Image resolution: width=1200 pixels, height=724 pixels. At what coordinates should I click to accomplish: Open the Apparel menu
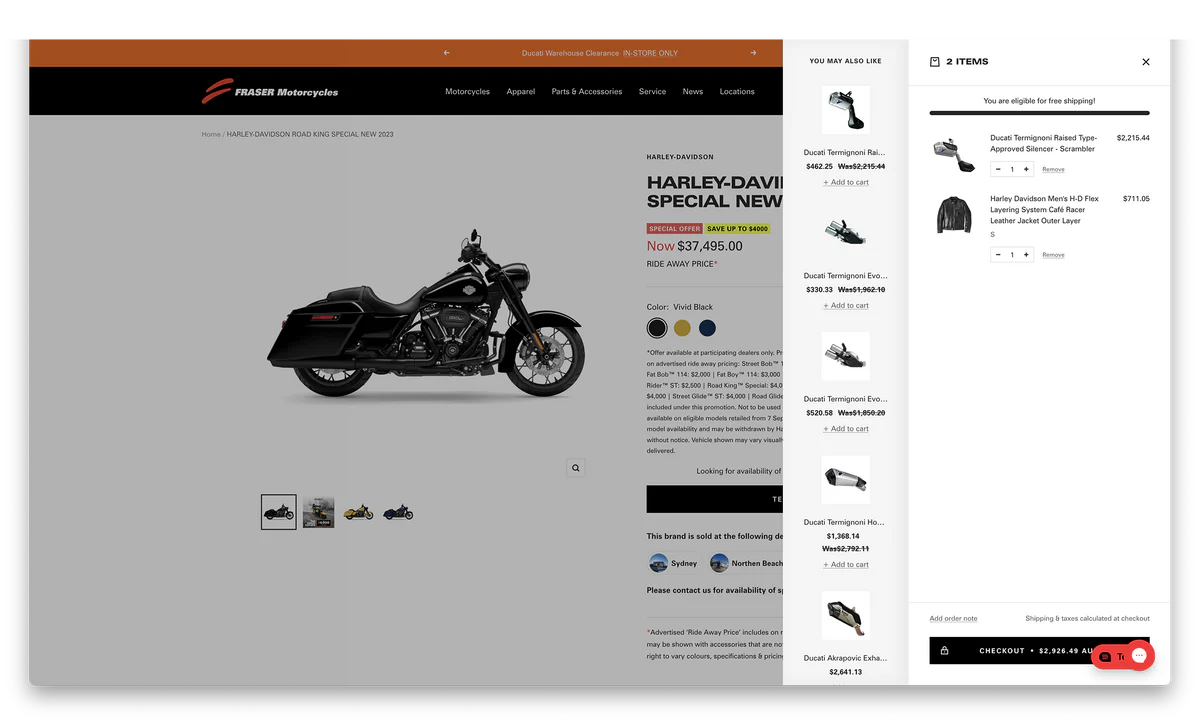(521, 92)
